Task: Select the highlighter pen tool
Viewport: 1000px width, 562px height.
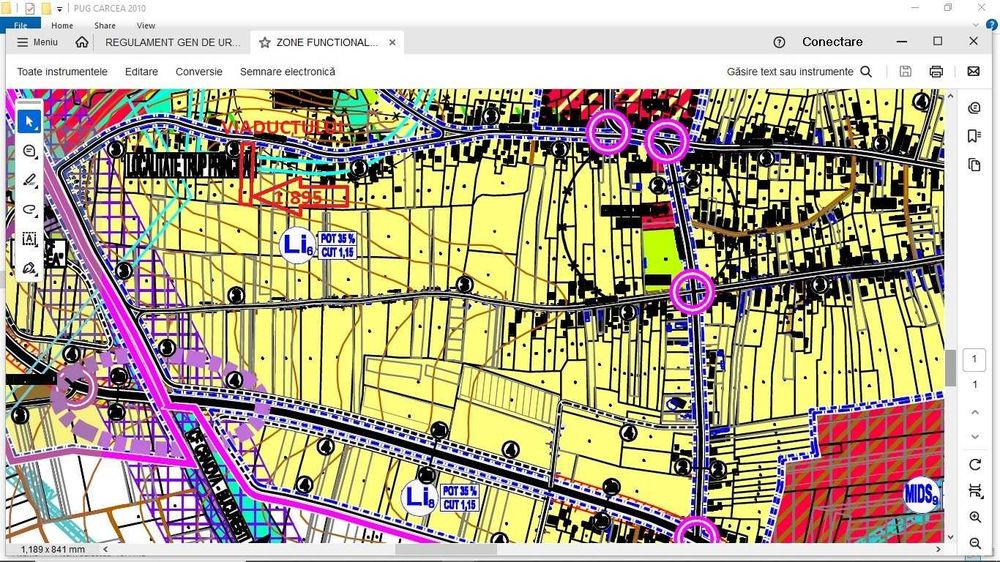Action: pyautogui.click(x=29, y=181)
